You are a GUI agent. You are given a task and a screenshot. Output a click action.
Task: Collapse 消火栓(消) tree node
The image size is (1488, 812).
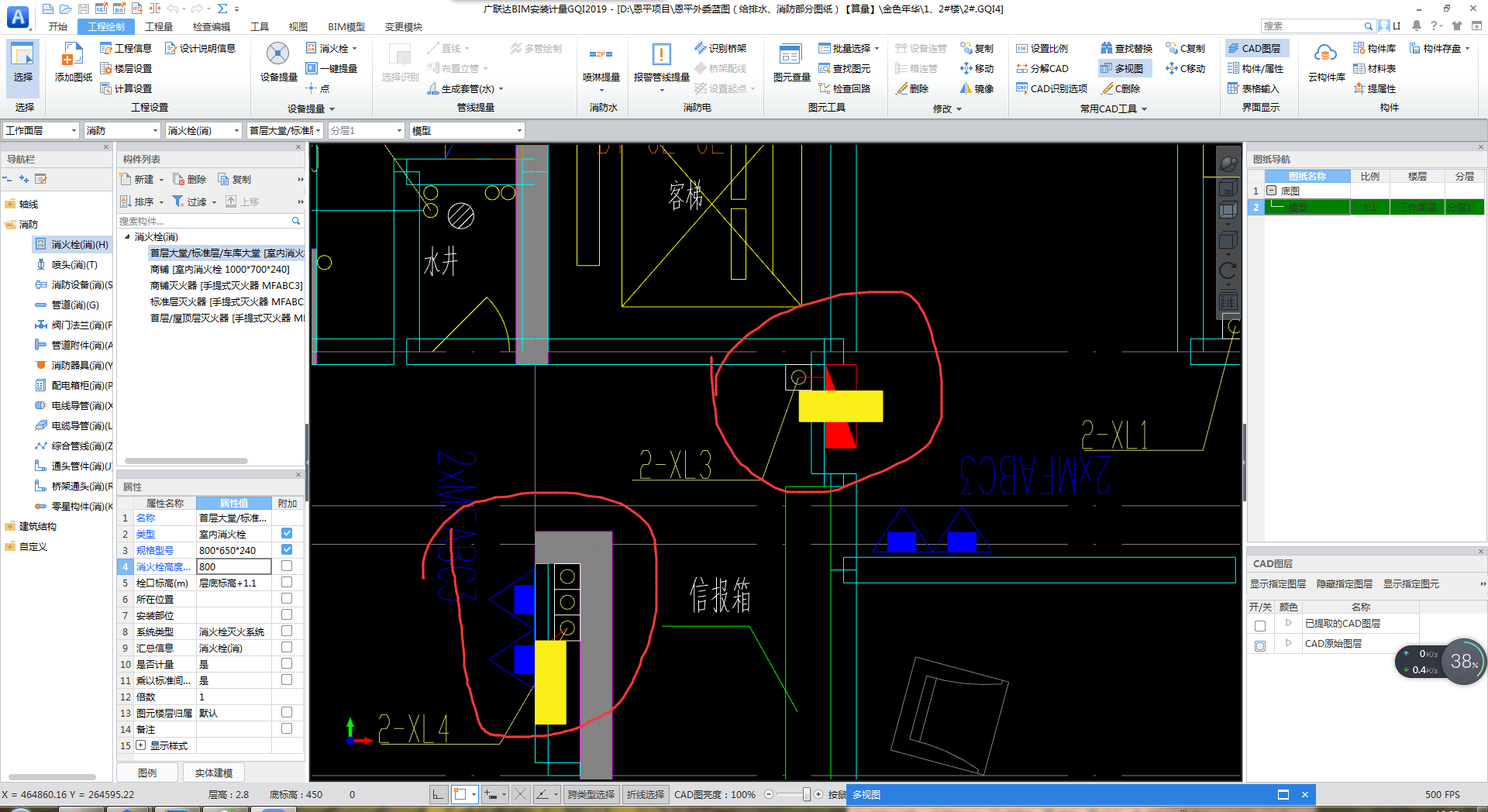tap(127, 237)
